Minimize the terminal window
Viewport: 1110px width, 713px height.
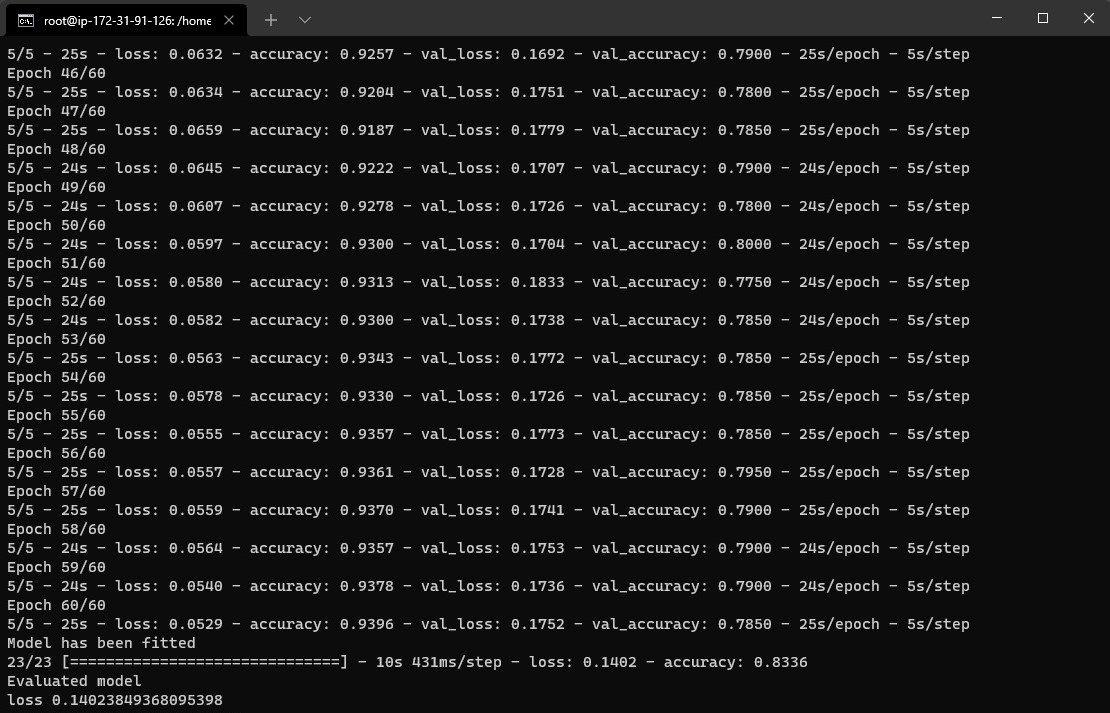997,18
